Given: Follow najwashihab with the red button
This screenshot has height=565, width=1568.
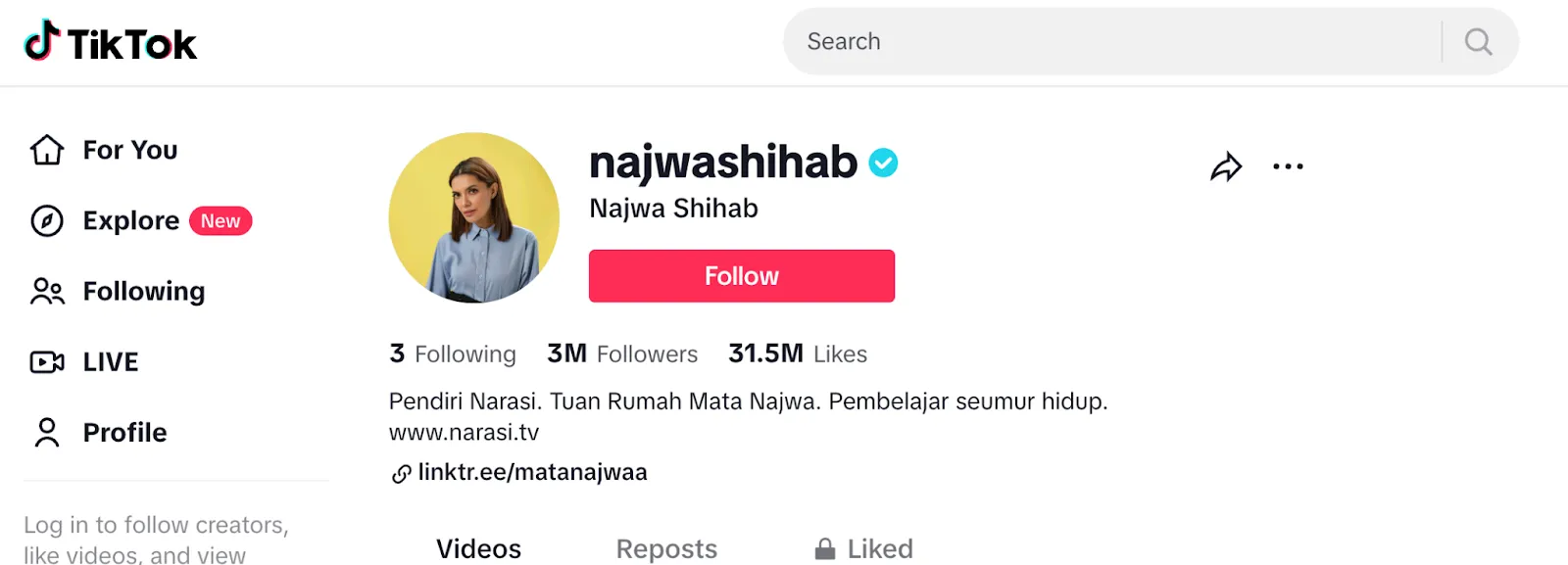Looking at the screenshot, I should (742, 276).
